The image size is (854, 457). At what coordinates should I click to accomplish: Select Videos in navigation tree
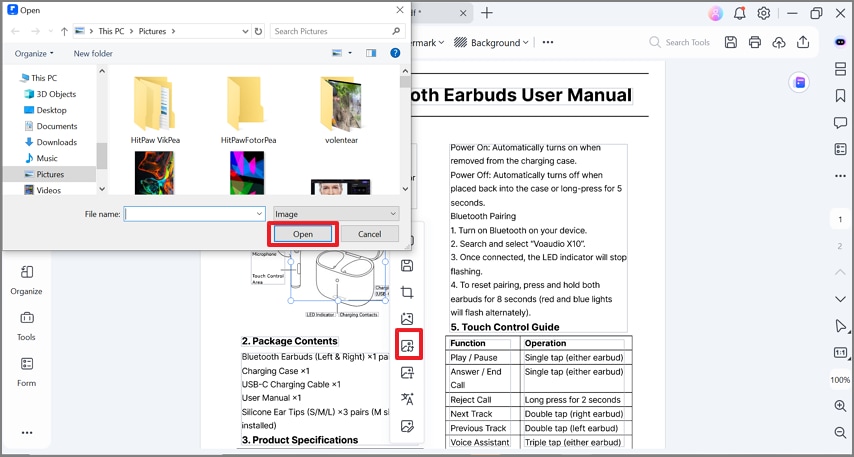tap(48, 190)
